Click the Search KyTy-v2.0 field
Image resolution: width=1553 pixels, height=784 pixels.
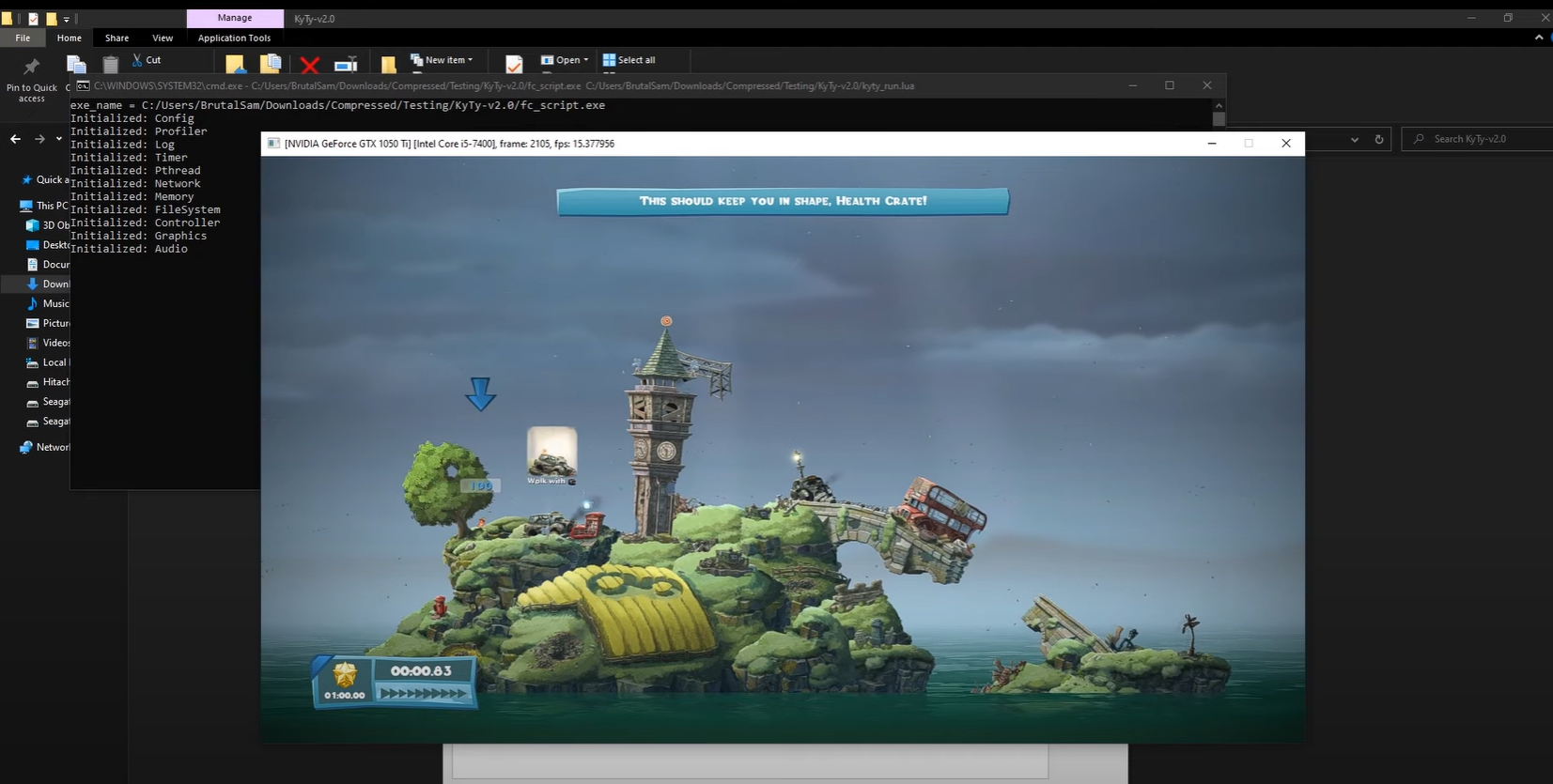1477,139
